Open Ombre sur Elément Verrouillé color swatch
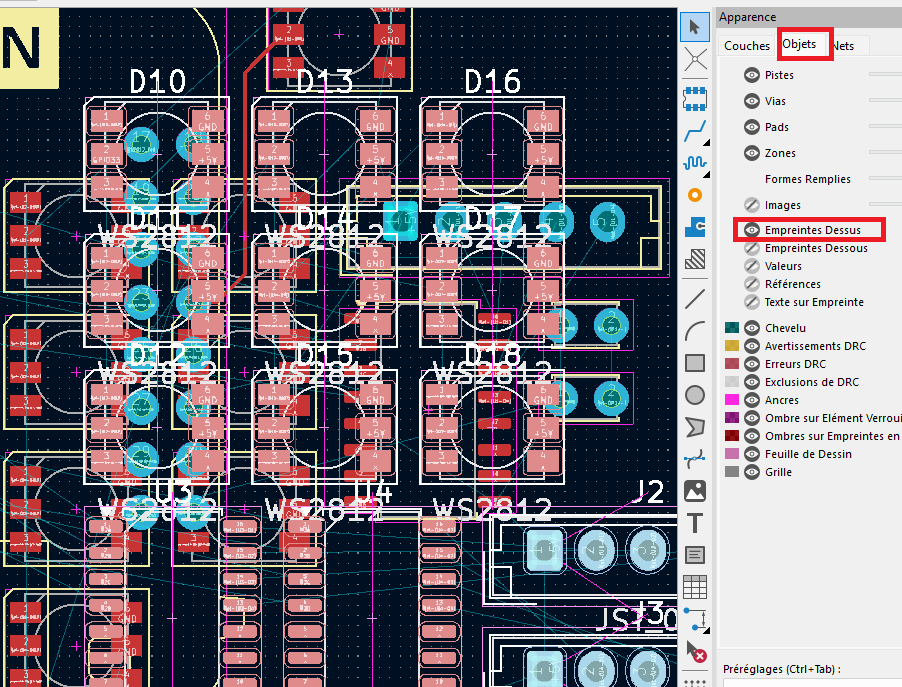The width and height of the screenshot is (902, 687). tap(732, 418)
